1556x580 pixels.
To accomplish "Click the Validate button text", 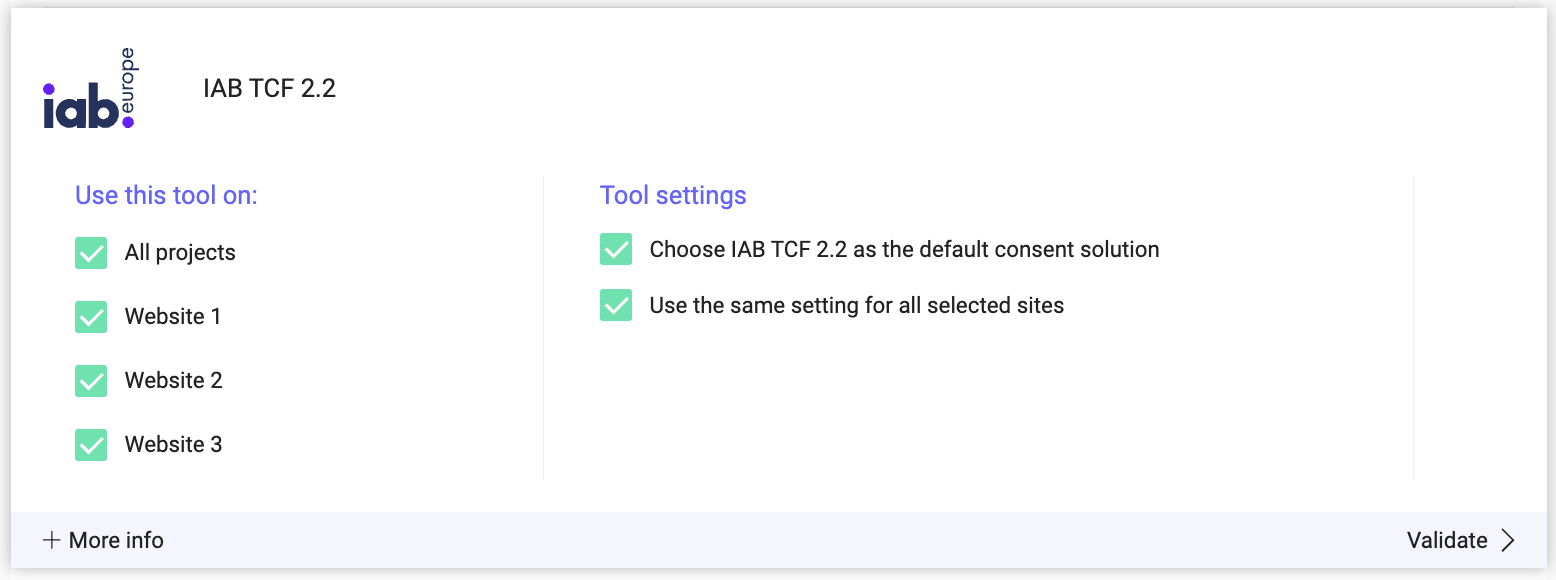I will [1447, 541].
